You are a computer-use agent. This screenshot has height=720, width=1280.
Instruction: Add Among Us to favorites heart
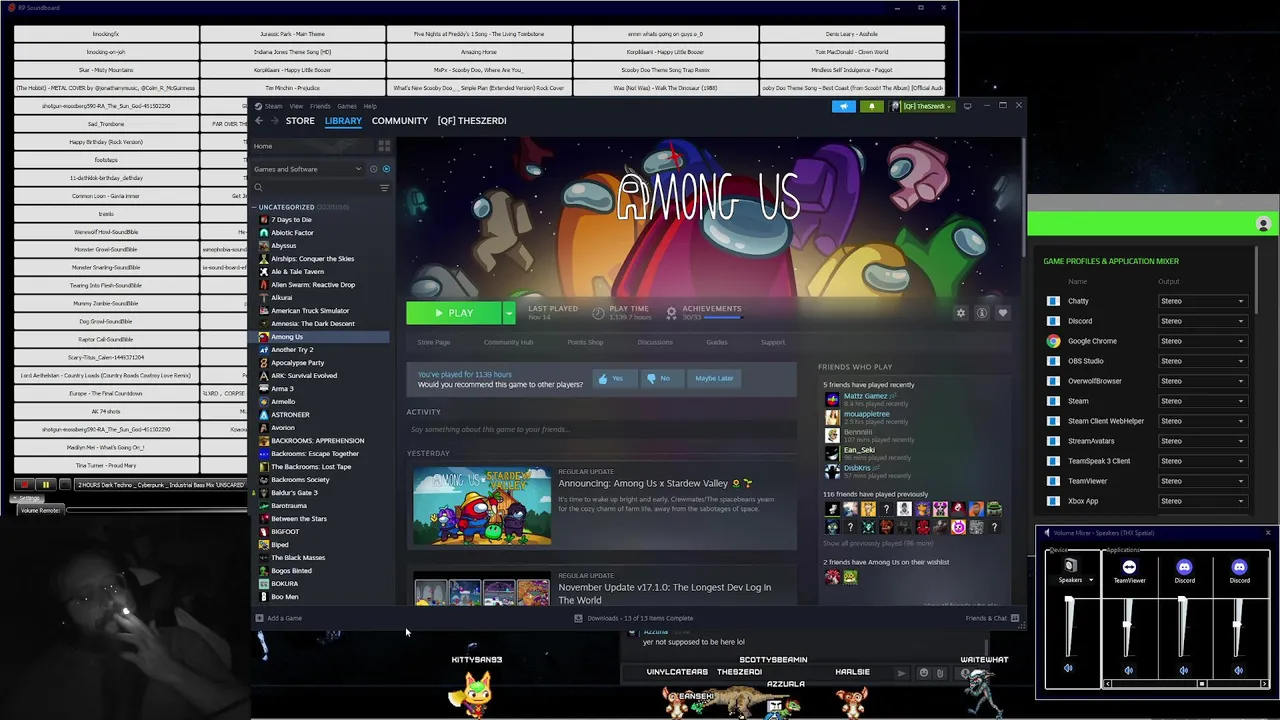pos(1003,313)
